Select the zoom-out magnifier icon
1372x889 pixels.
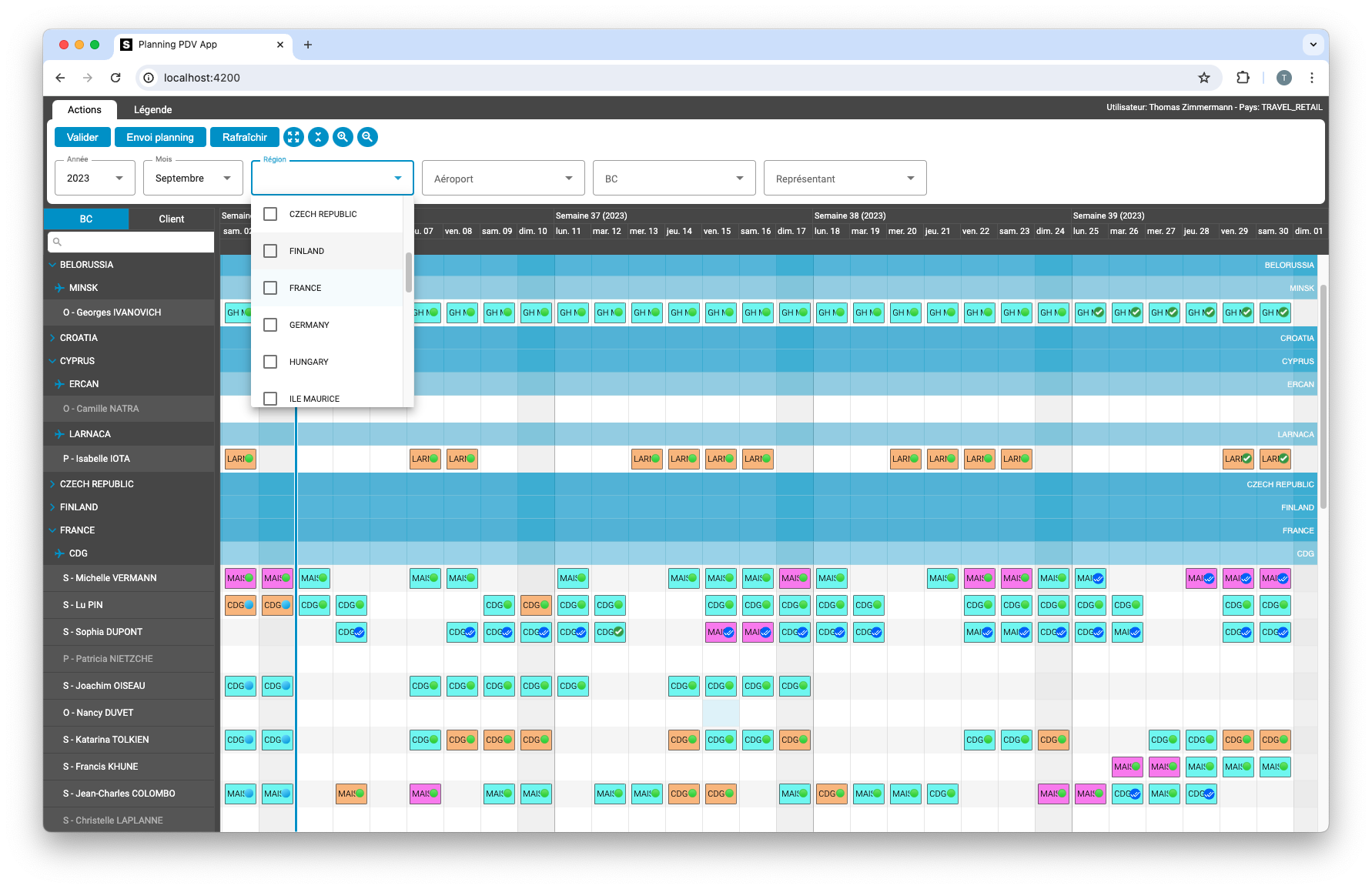click(x=367, y=137)
